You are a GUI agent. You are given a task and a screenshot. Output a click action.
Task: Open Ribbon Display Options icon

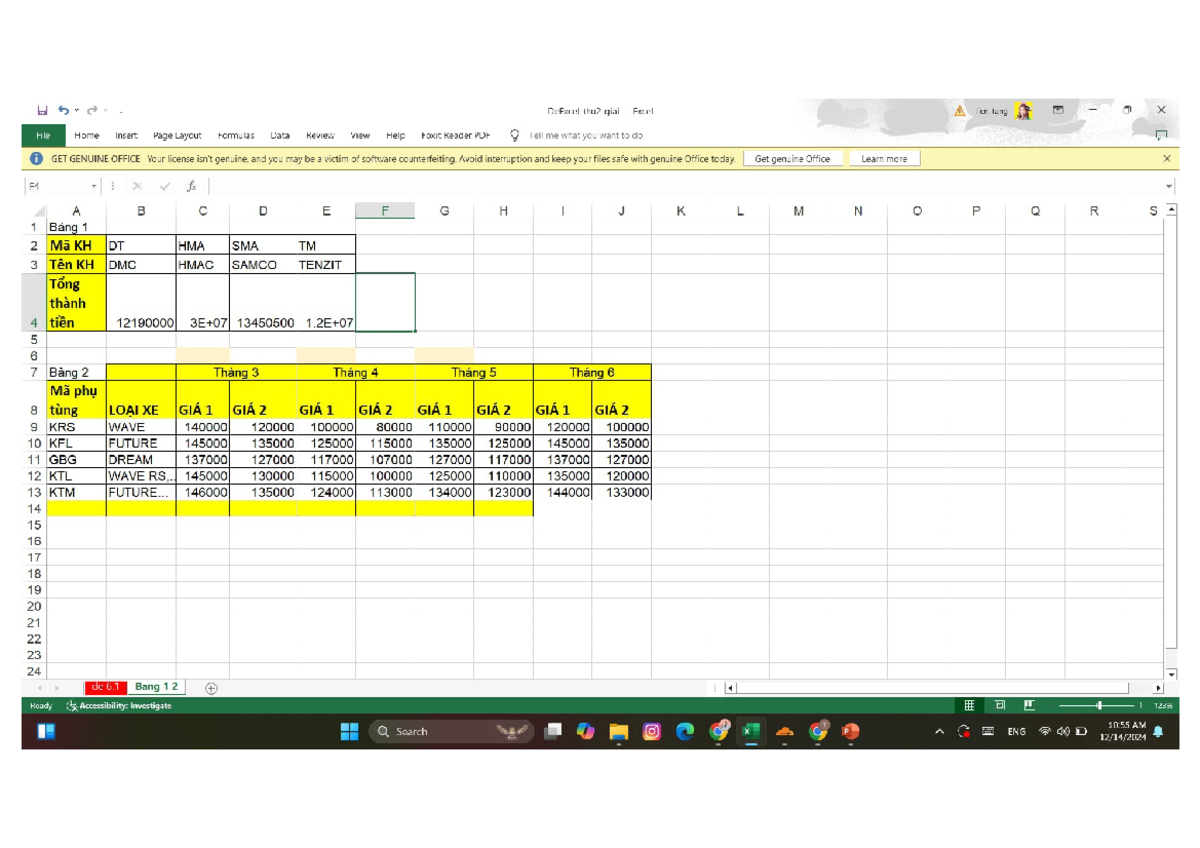[1058, 111]
